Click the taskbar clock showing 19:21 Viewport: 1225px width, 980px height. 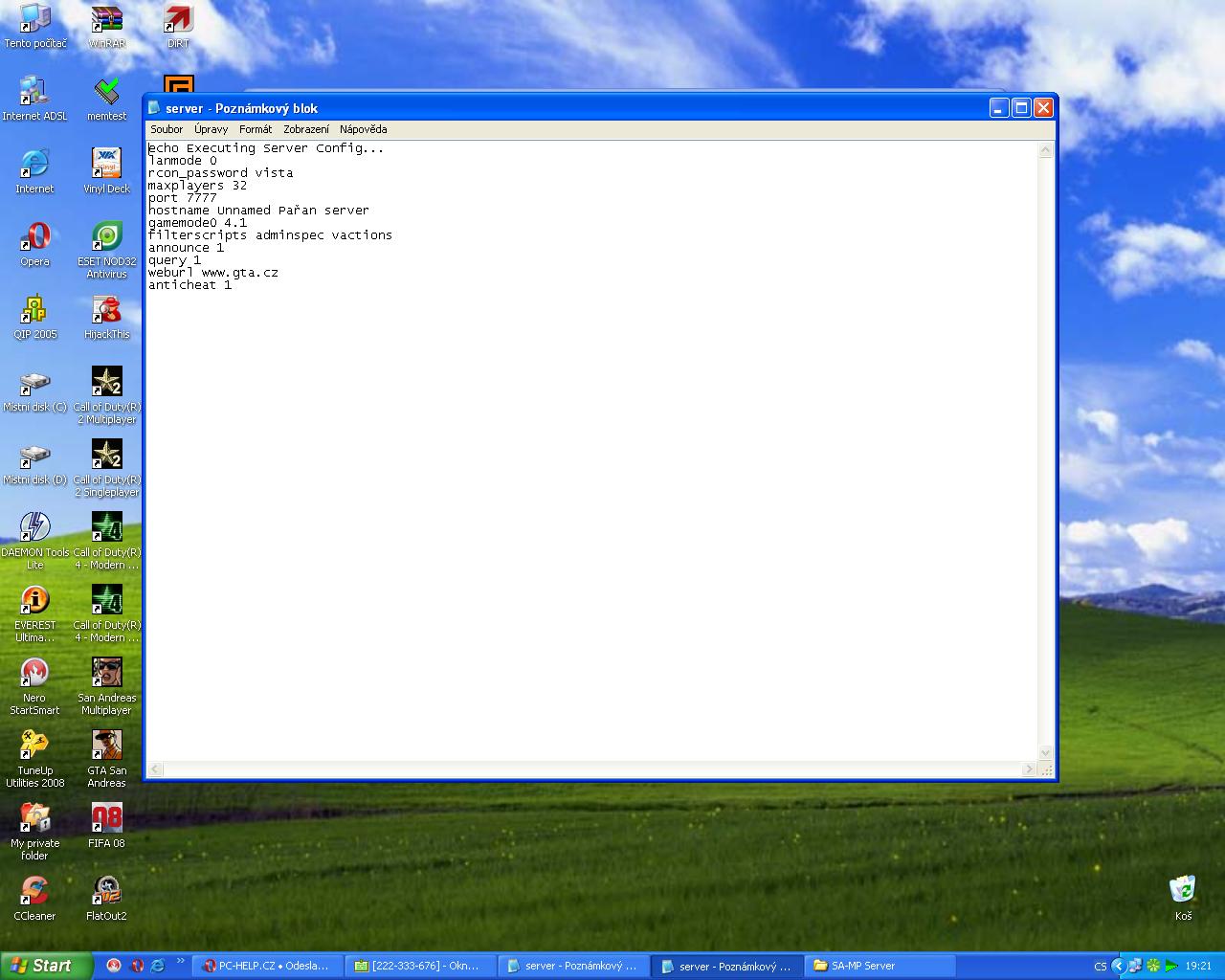[1198, 967]
